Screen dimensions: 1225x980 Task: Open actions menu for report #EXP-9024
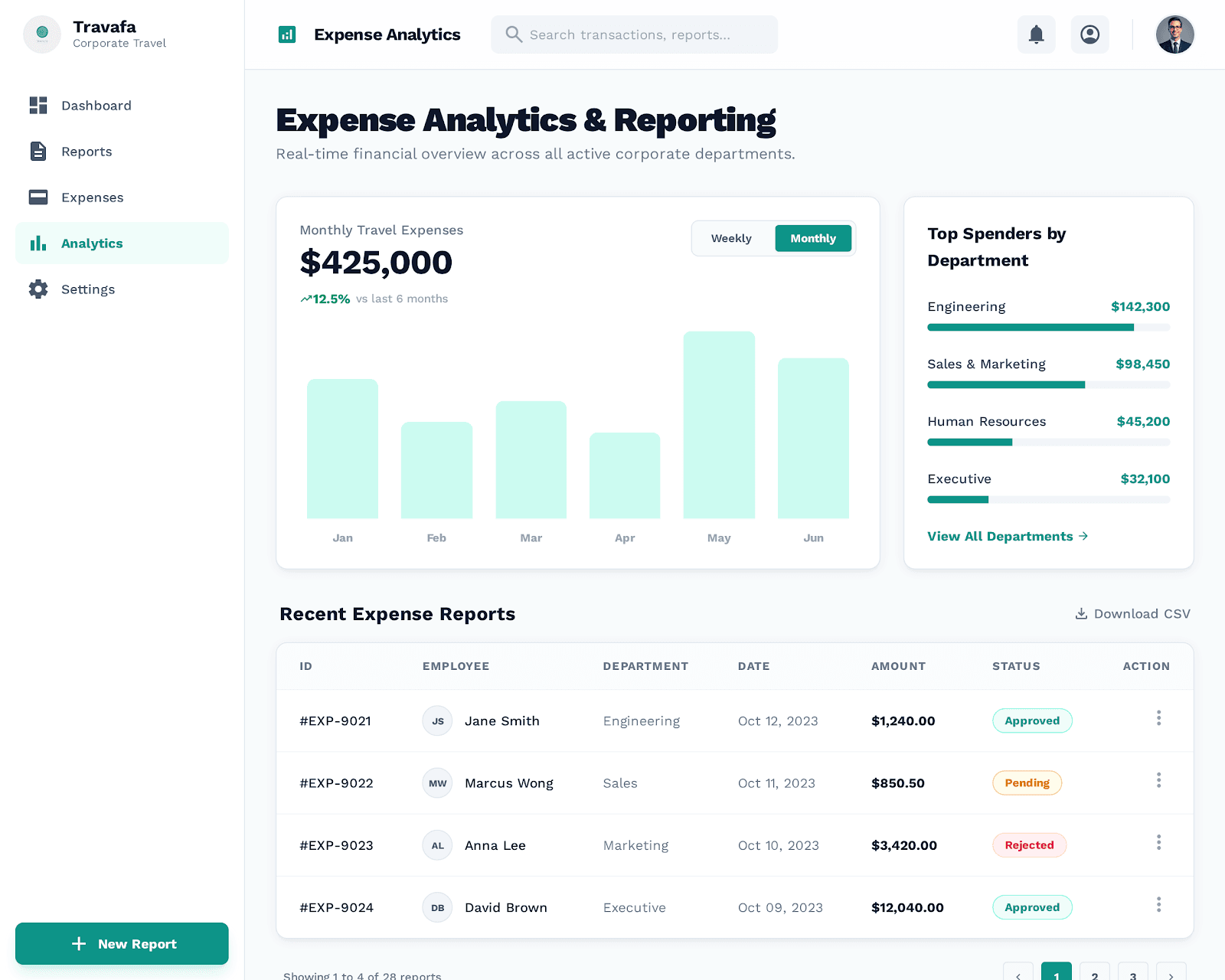click(x=1158, y=906)
